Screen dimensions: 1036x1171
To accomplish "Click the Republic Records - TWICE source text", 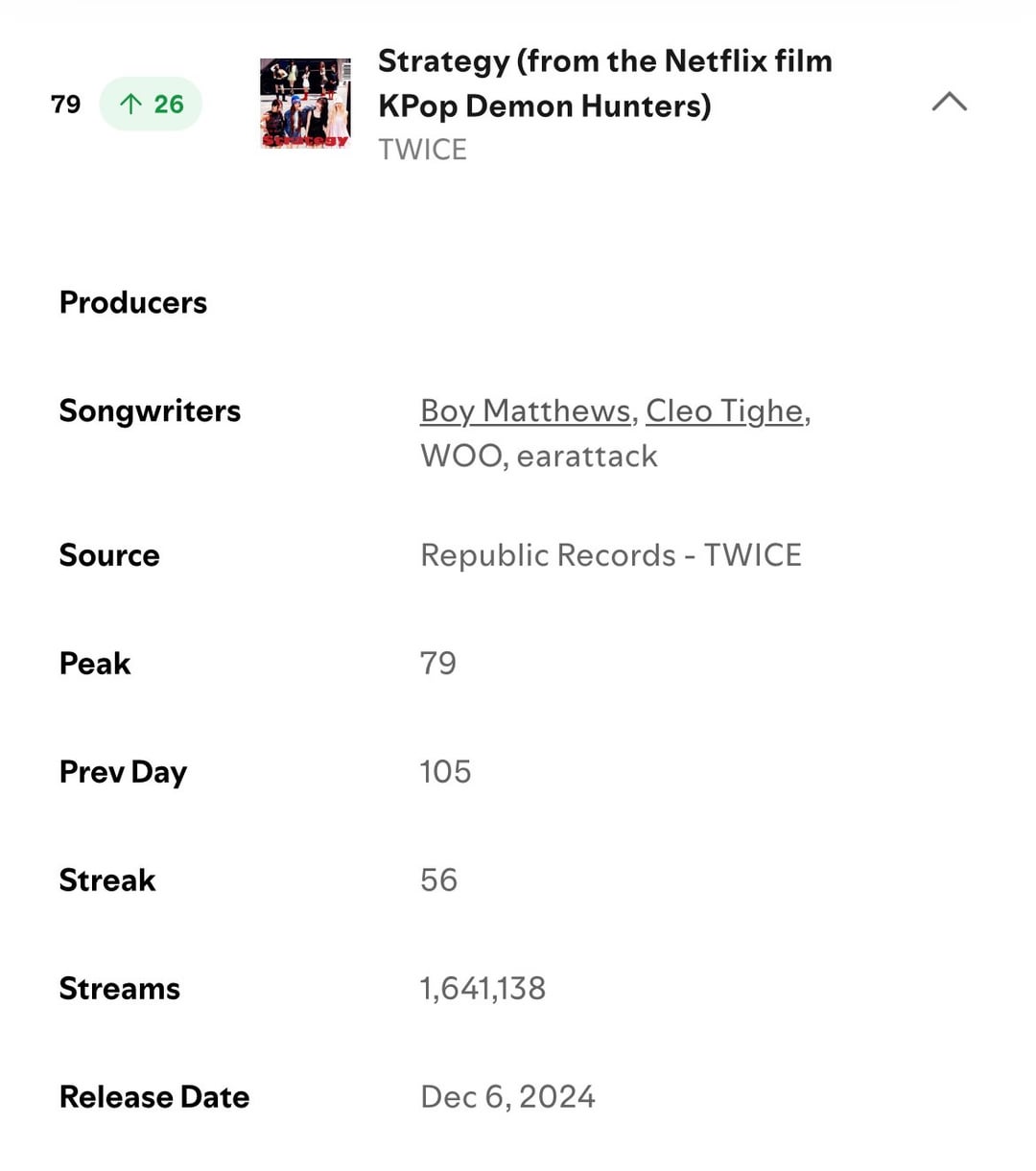I will point(610,555).
